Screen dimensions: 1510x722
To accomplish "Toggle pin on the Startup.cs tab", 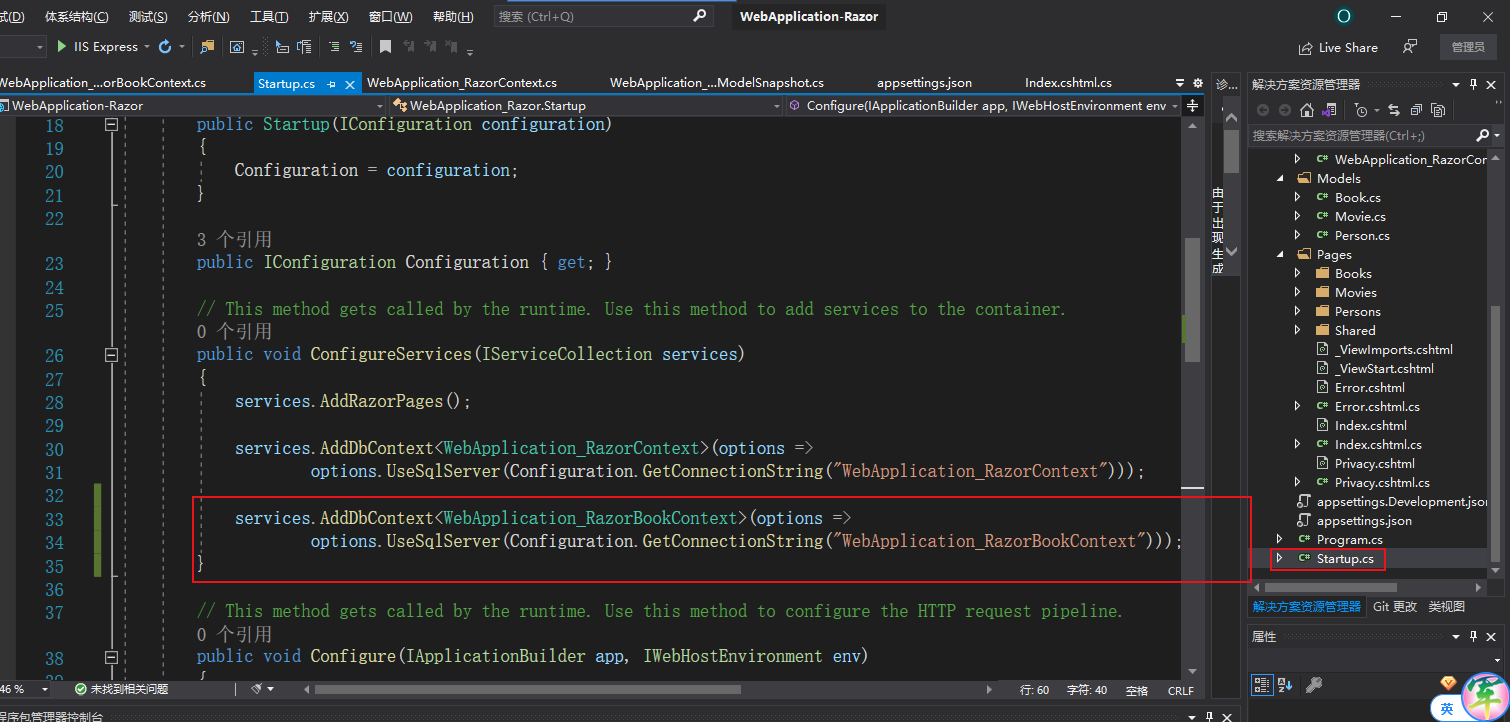I will (331, 84).
